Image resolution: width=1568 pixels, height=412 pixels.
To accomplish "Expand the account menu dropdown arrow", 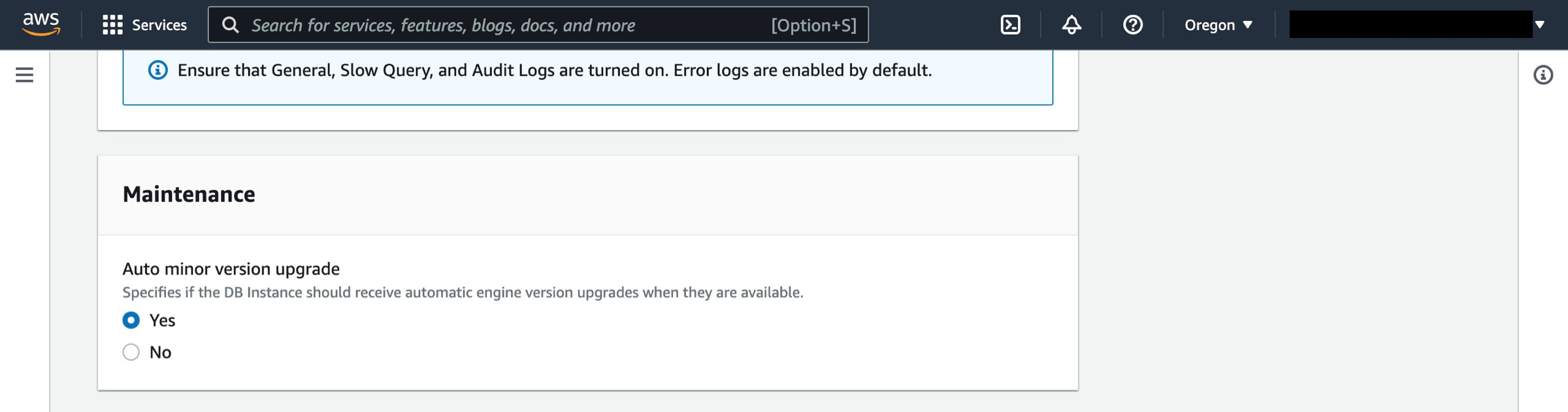I will click(x=1540, y=25).
